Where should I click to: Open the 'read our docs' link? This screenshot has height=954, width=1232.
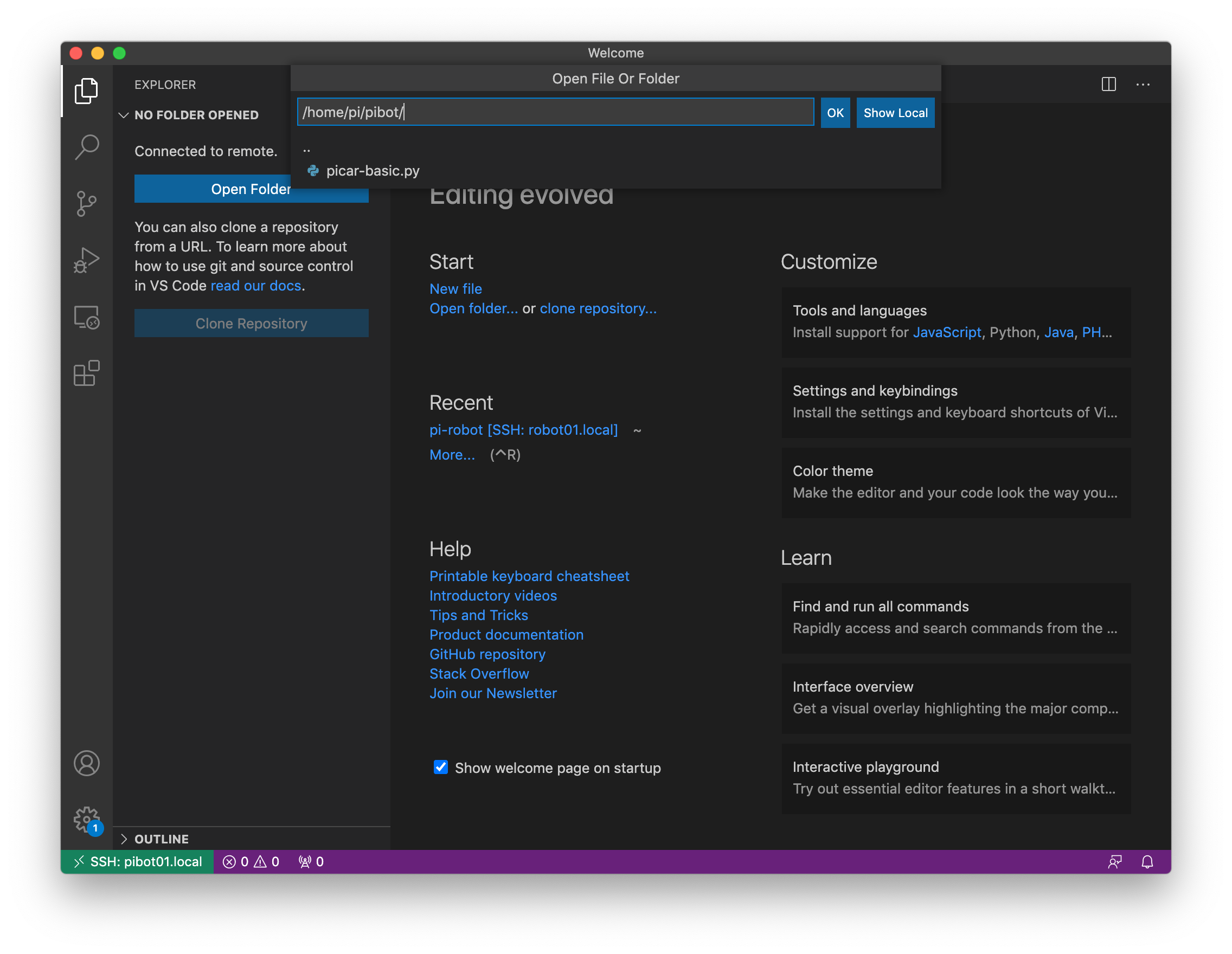coord(255,286)
